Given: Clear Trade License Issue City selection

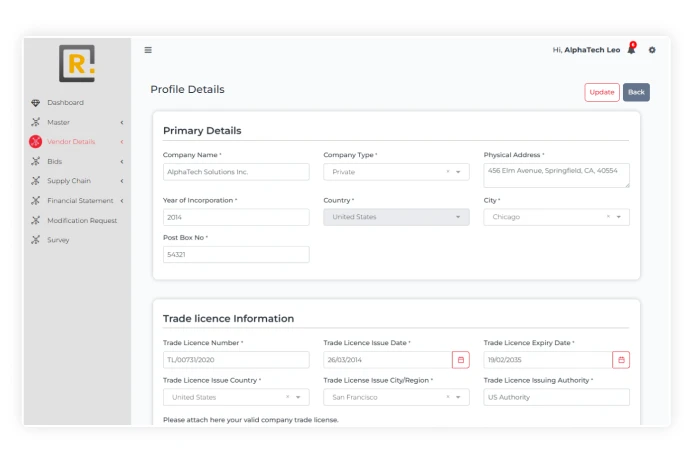Looking at the screenshot, I should tap(447, 397).
